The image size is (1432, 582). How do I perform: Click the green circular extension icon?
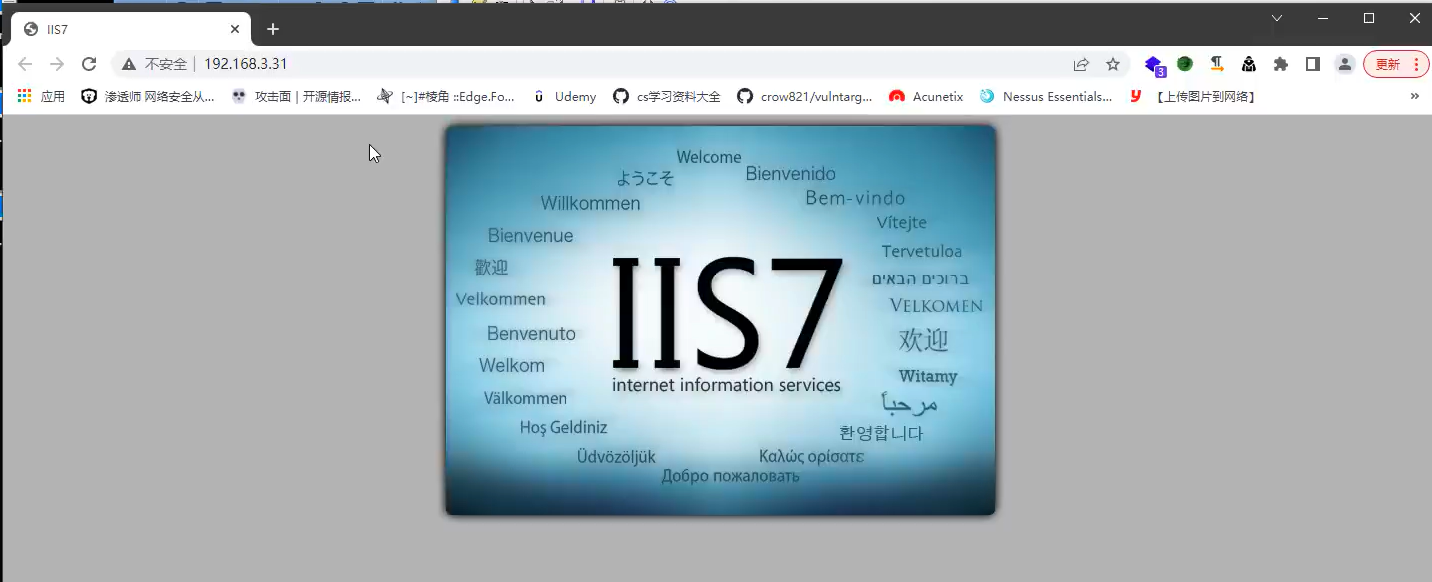1185,64
